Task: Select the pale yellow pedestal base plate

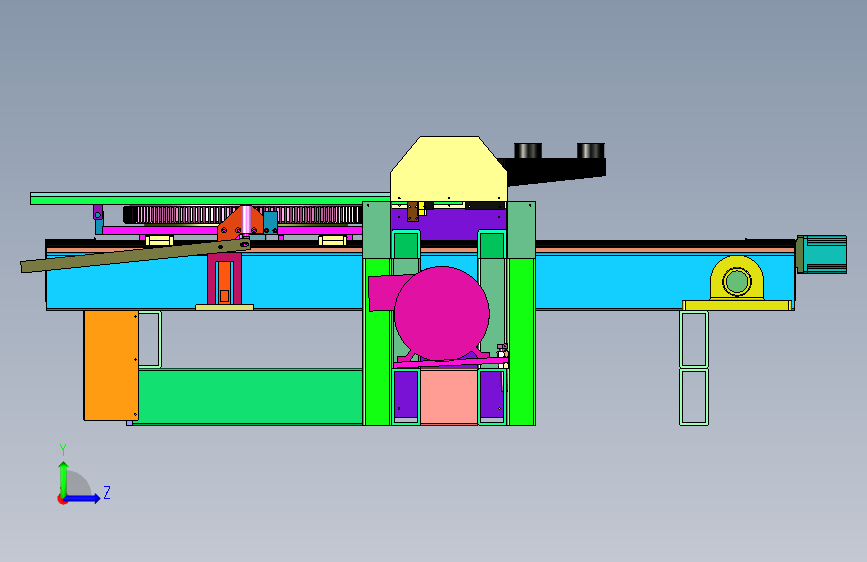Action: pos(224,307)
